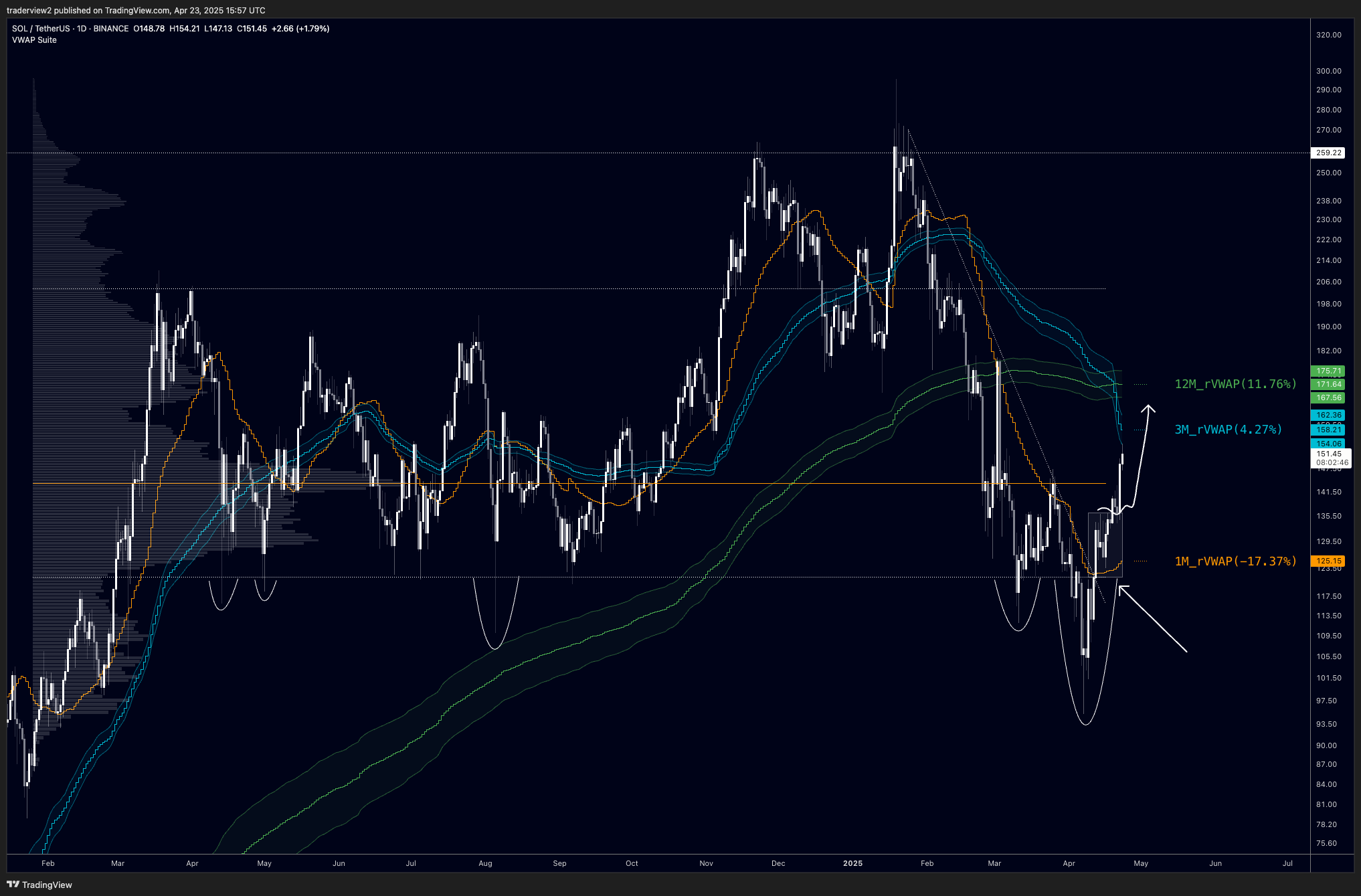1361x896 pixels.
Task: Click the 3M_rVWAP(4.27%) label
Action: (1229, 430)
